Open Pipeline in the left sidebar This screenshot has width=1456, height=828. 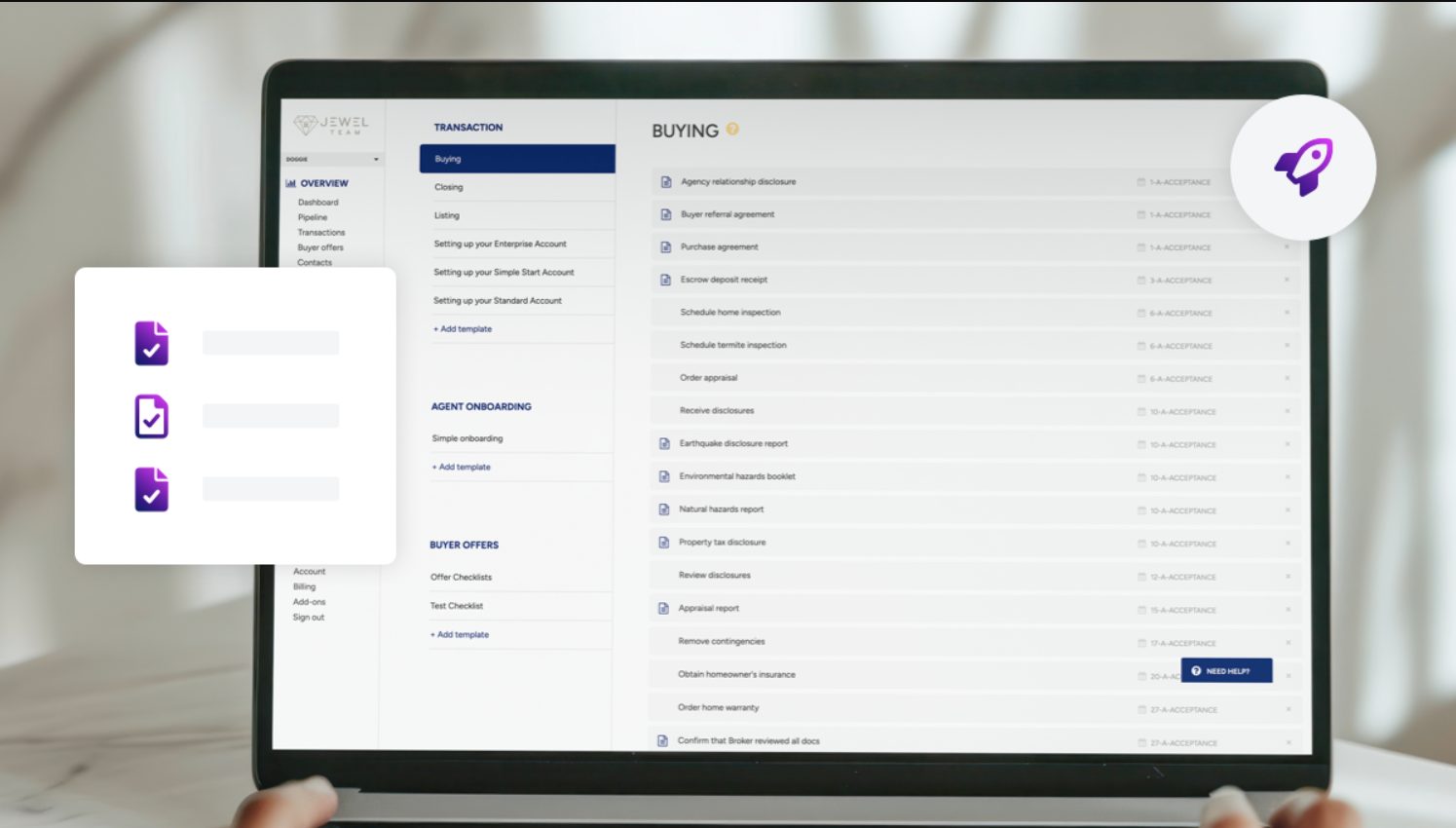tap(313, 217)
